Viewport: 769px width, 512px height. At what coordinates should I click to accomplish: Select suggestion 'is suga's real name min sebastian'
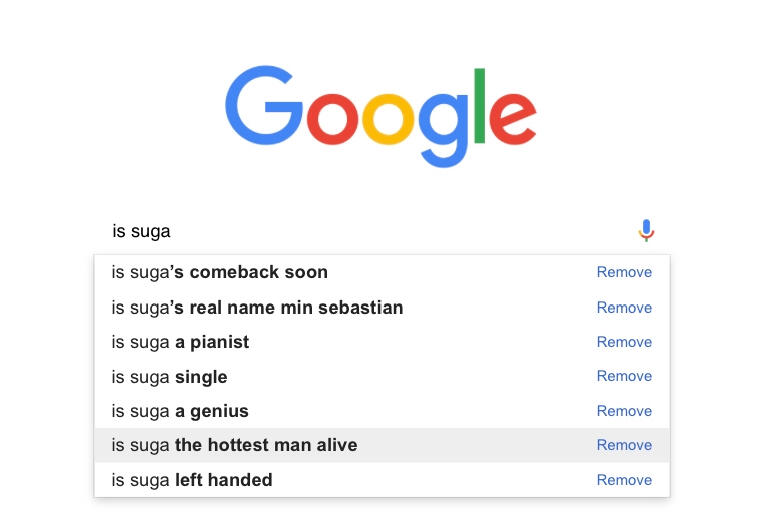257,307
